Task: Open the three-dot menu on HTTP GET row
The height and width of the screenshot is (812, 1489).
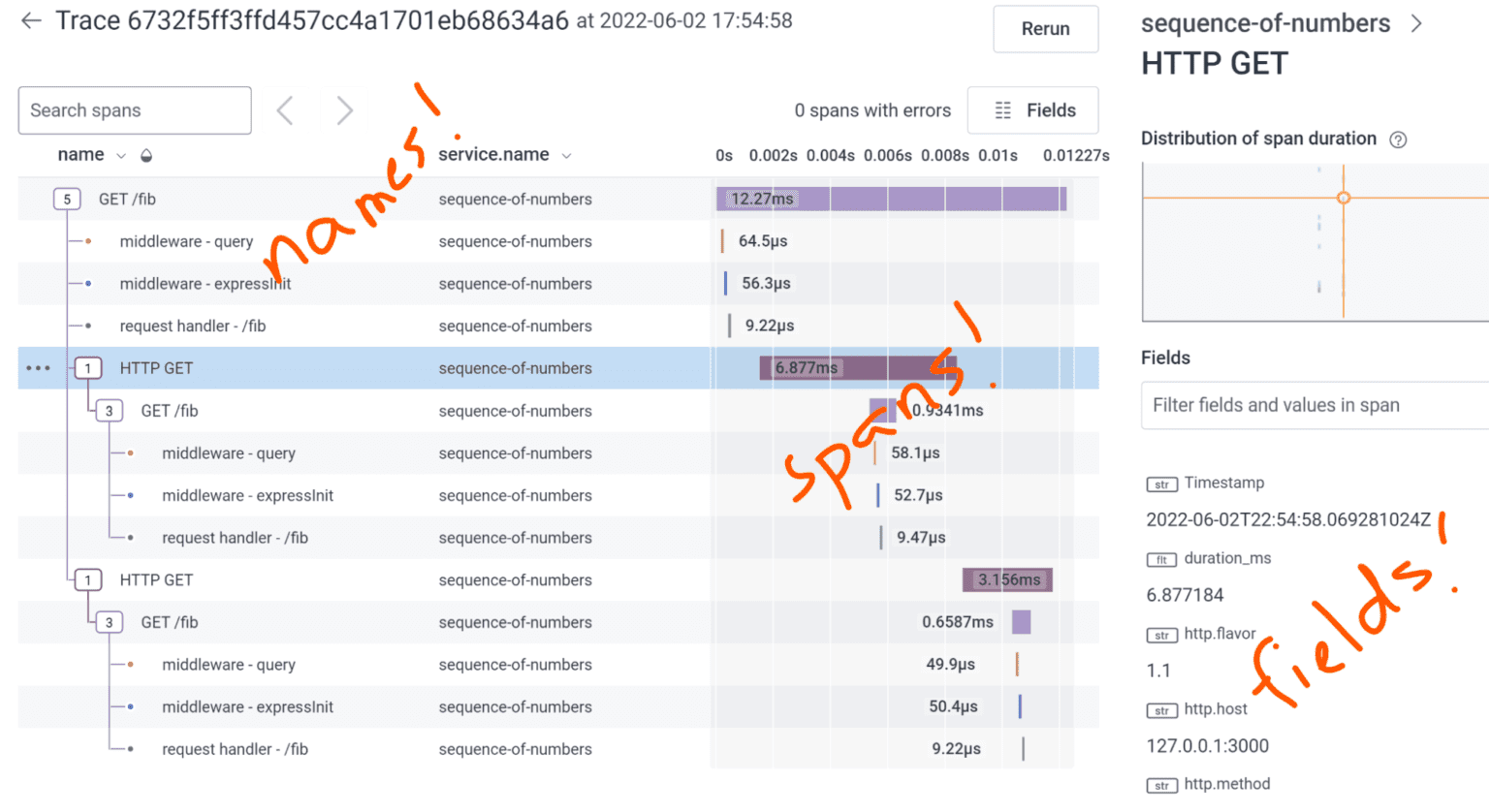Action: [38, 368]
